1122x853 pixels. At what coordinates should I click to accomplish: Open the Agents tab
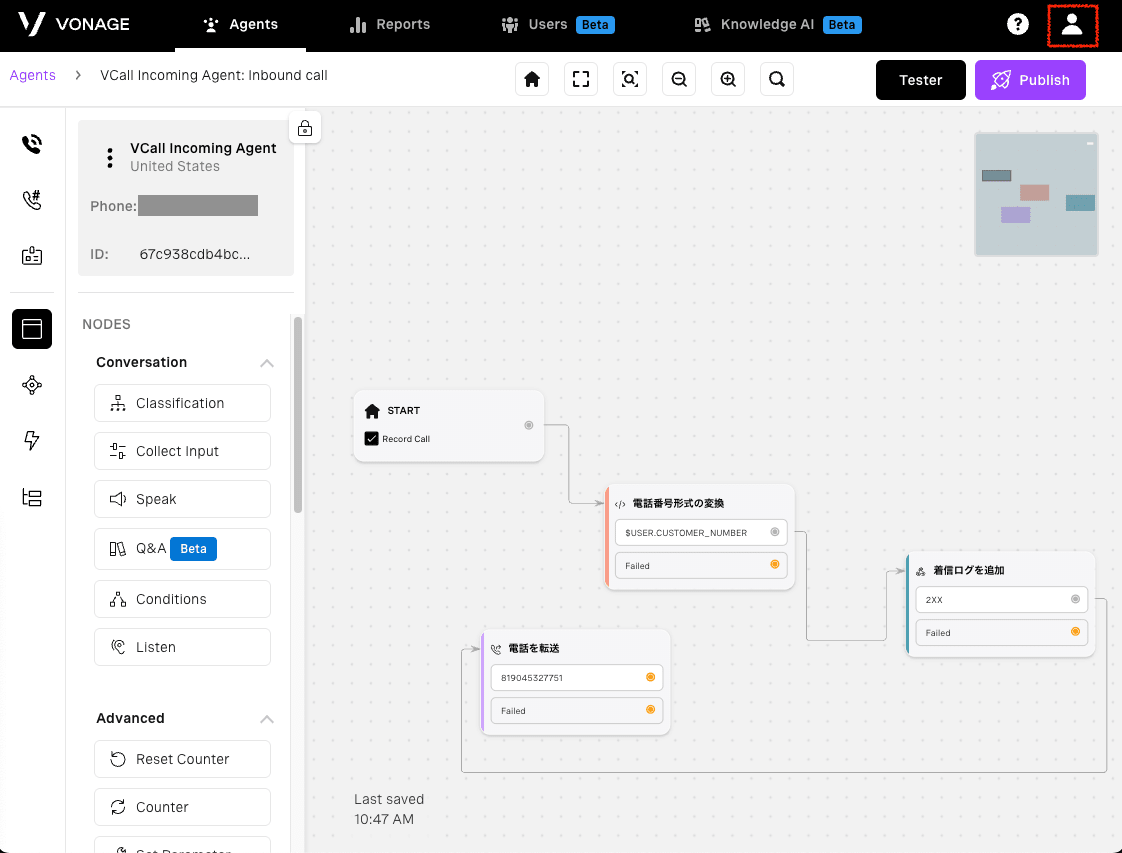coord(240,24)
